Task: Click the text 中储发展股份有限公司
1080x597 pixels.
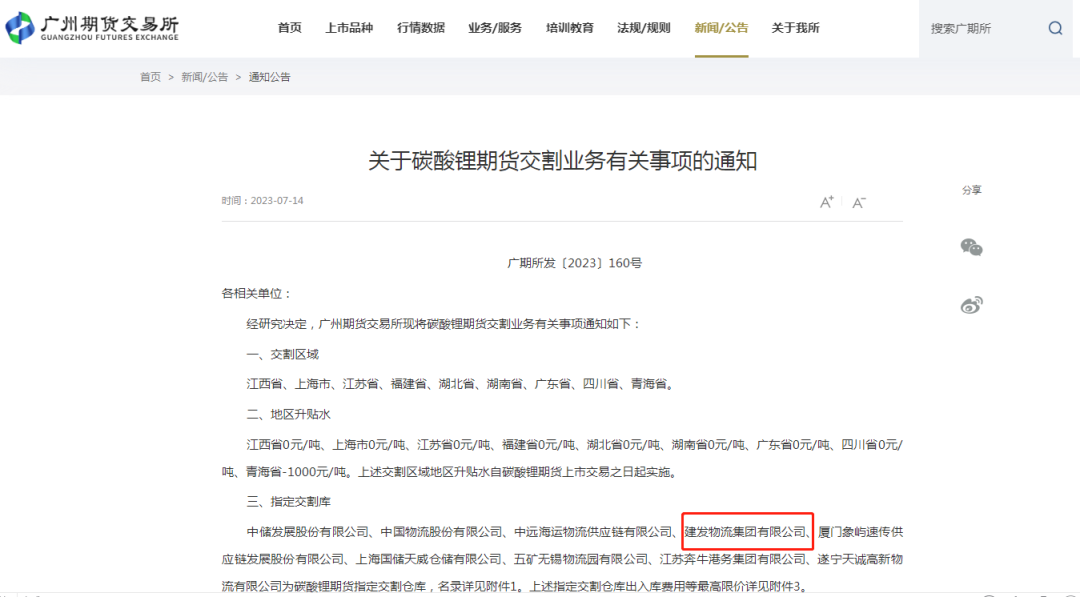Action: tap(308, 532)
